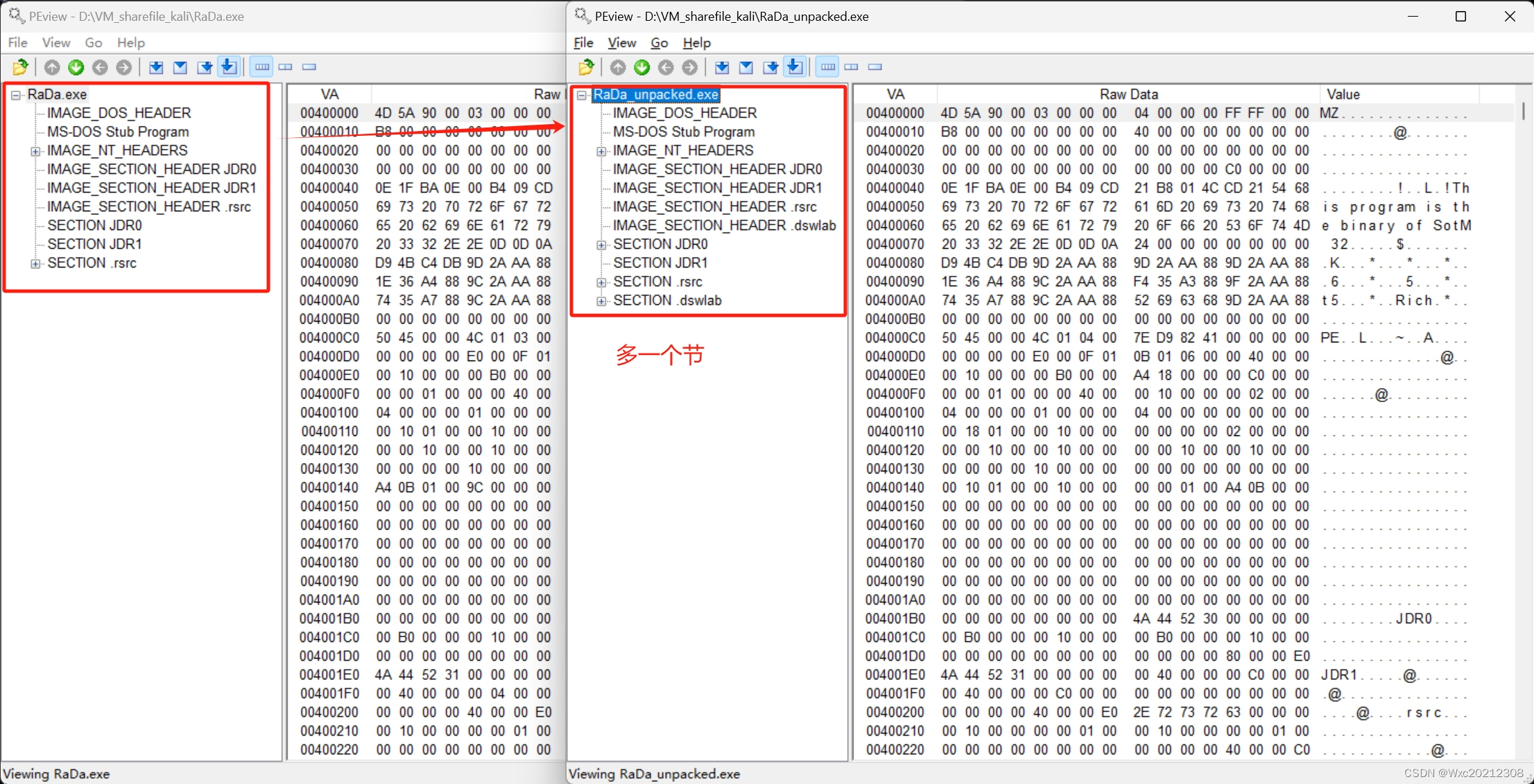
Task: Click vertical scrollbar thumb of unpacked hex view
Action: (x=1523, y=111)
